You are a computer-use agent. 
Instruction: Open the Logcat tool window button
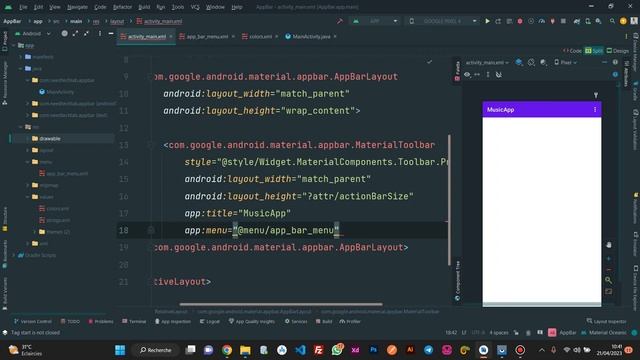(209, 322)
